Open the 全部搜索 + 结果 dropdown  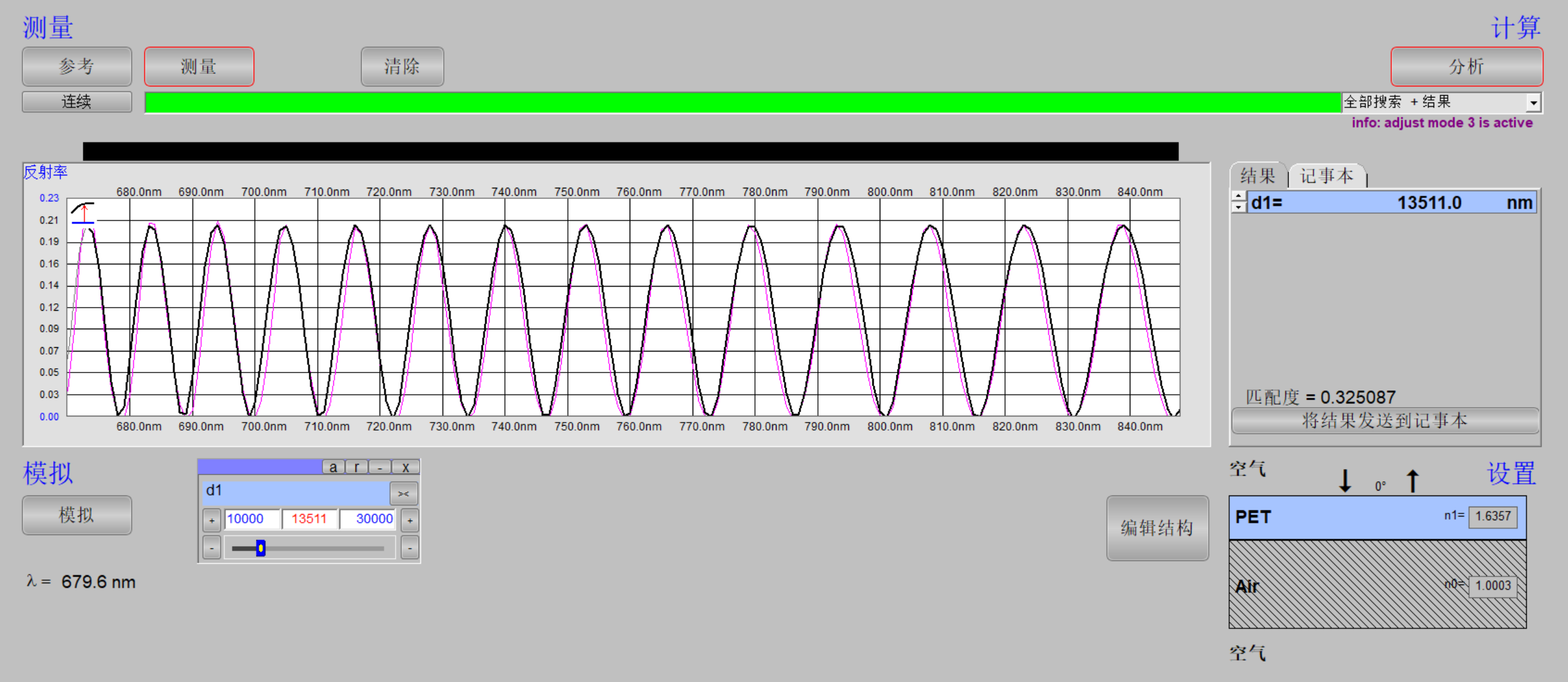pyautogui.click(x=1533, y=103)
